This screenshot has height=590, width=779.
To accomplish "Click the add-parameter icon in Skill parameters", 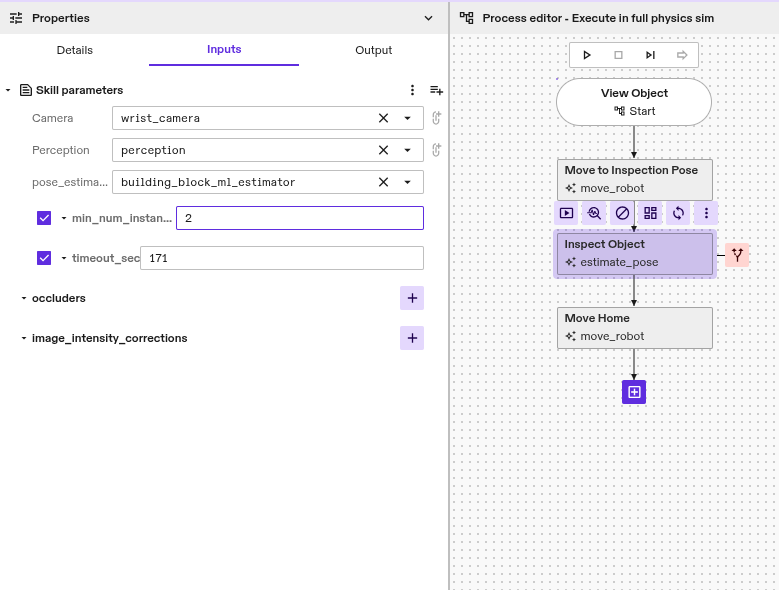I will (x=436, y=90).
